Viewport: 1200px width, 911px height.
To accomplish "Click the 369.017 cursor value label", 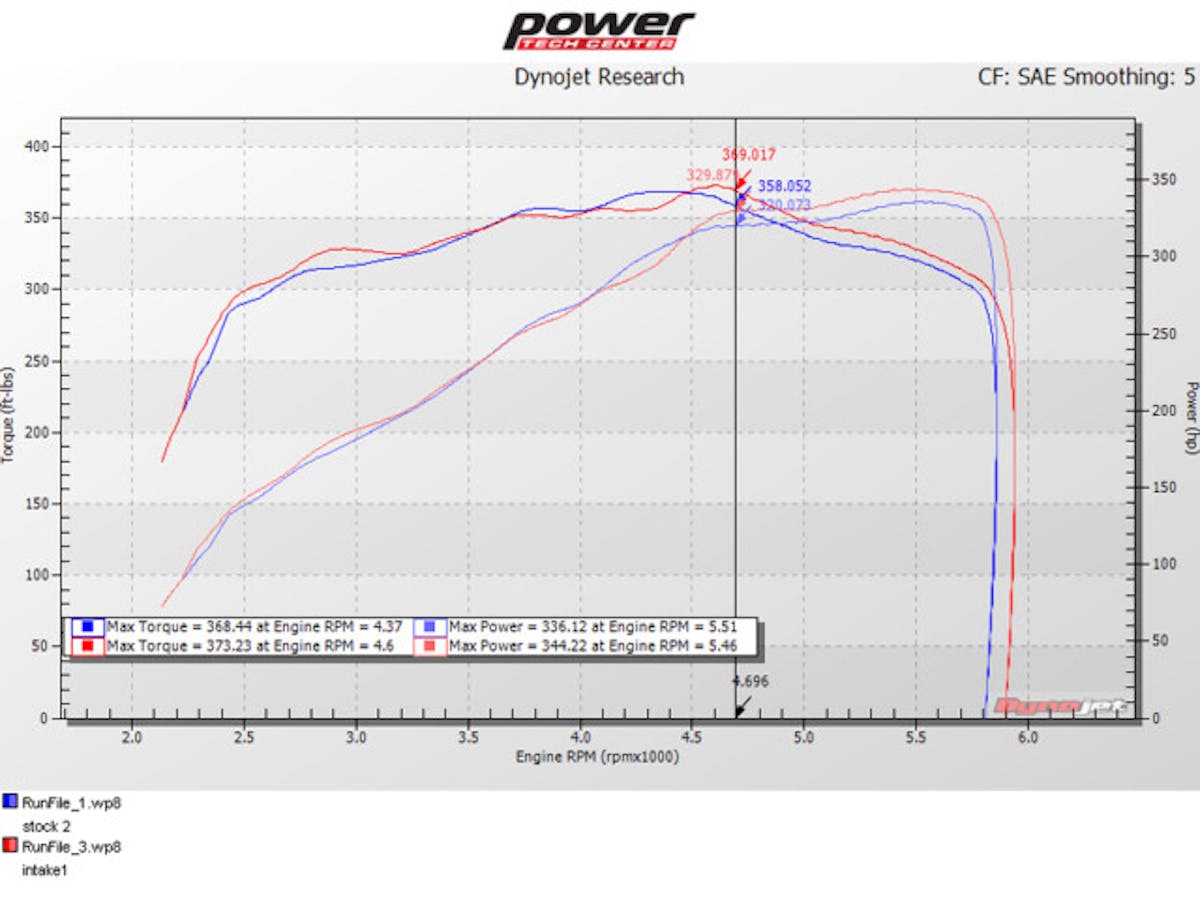I will tap(746, 155).
